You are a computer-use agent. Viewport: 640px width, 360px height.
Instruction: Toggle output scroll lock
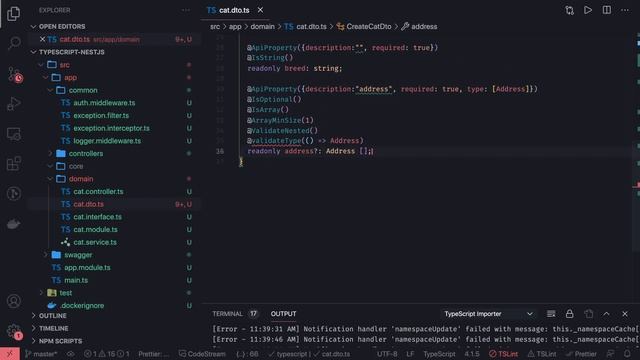point(569,313)
